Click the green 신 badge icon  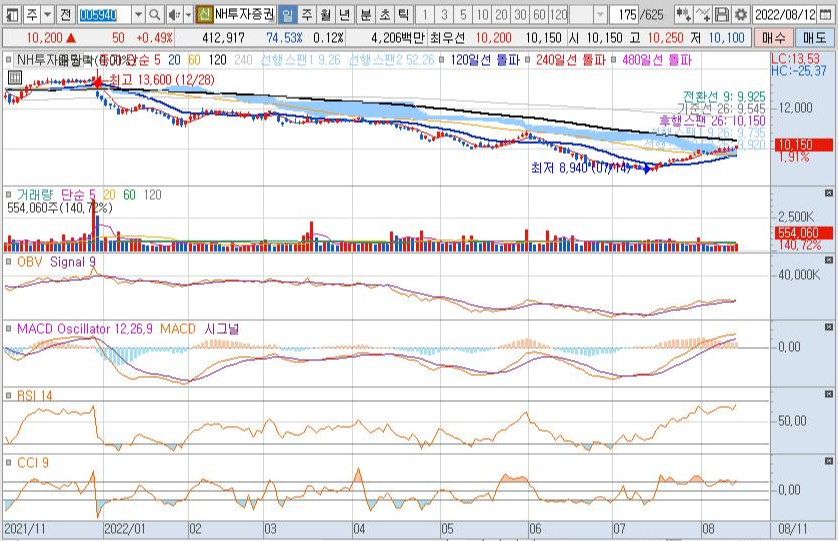click(204, 14)
